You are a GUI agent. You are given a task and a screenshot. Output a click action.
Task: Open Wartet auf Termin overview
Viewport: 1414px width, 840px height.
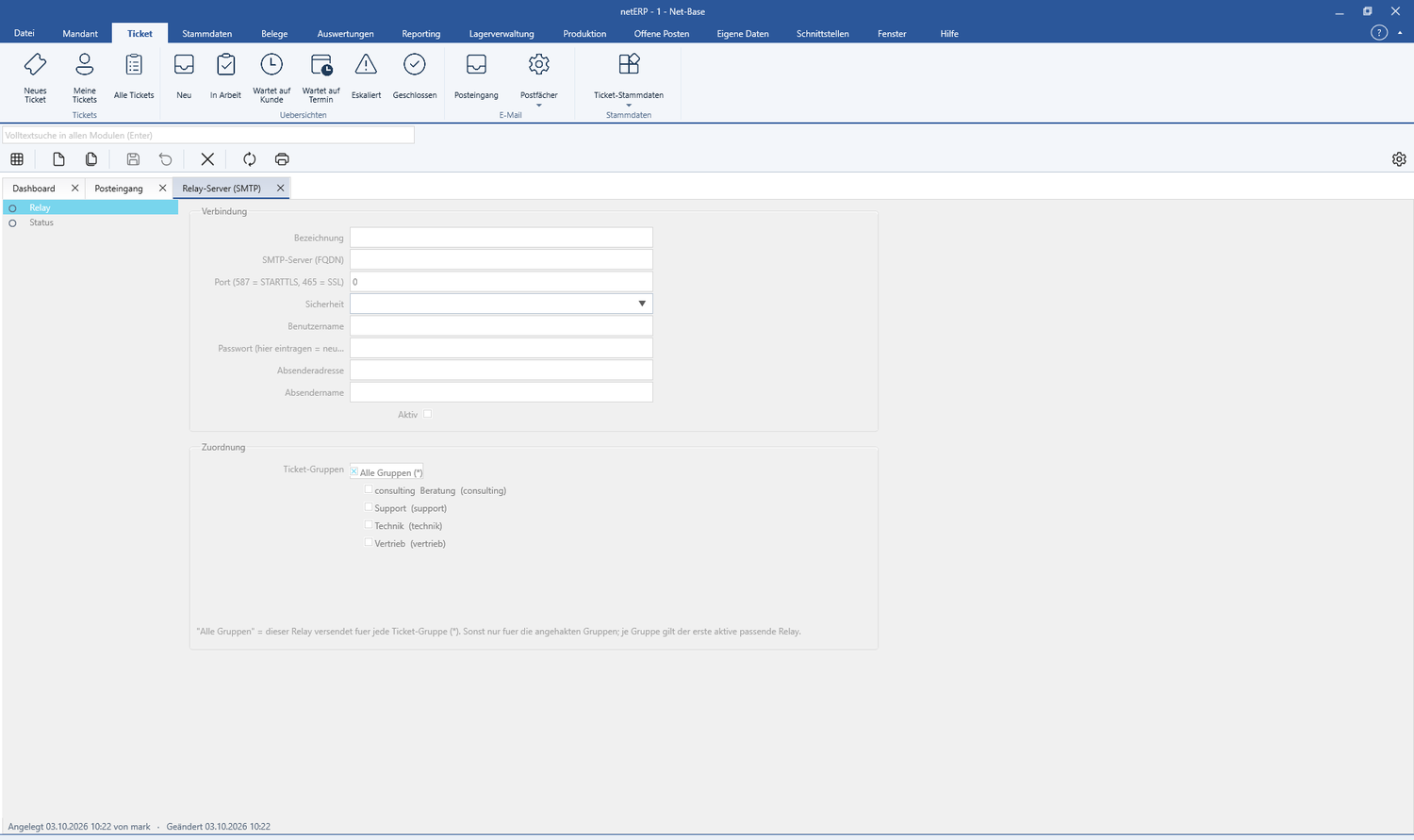tap(321, 77)
